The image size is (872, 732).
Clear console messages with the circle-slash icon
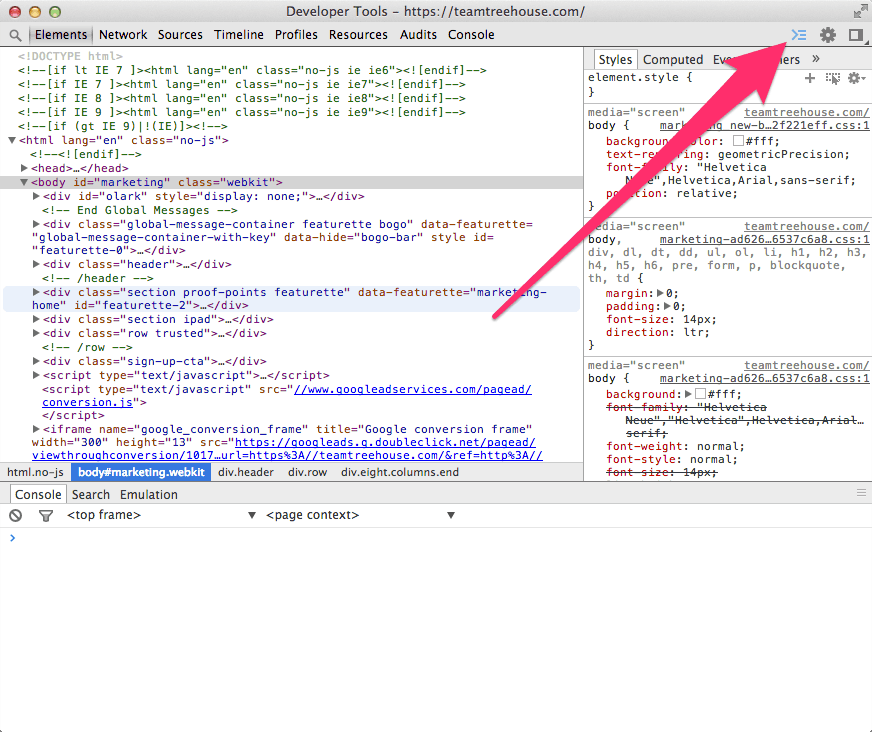(x=13, y=515)
